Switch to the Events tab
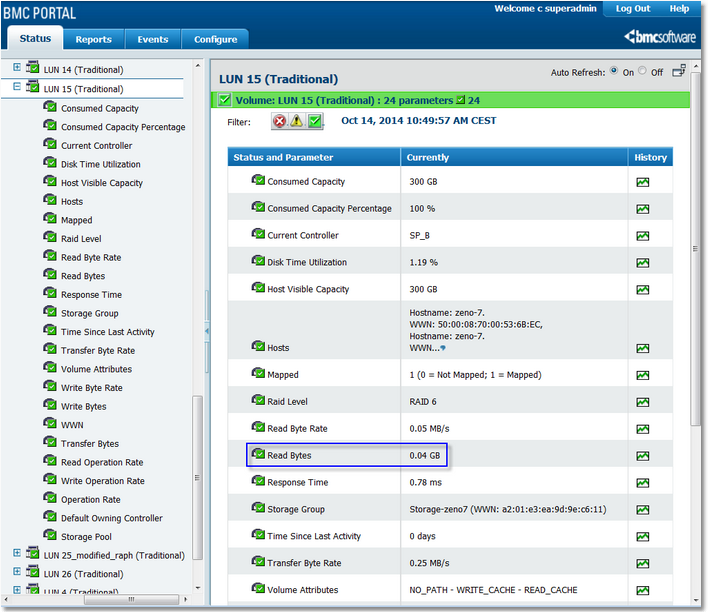 point(153,39)
